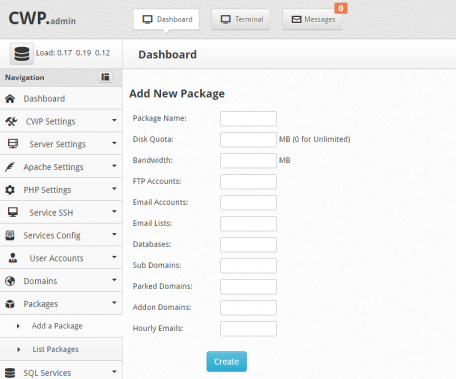Click the orange message count badge
456x379 pixels.
click(341, 8)
